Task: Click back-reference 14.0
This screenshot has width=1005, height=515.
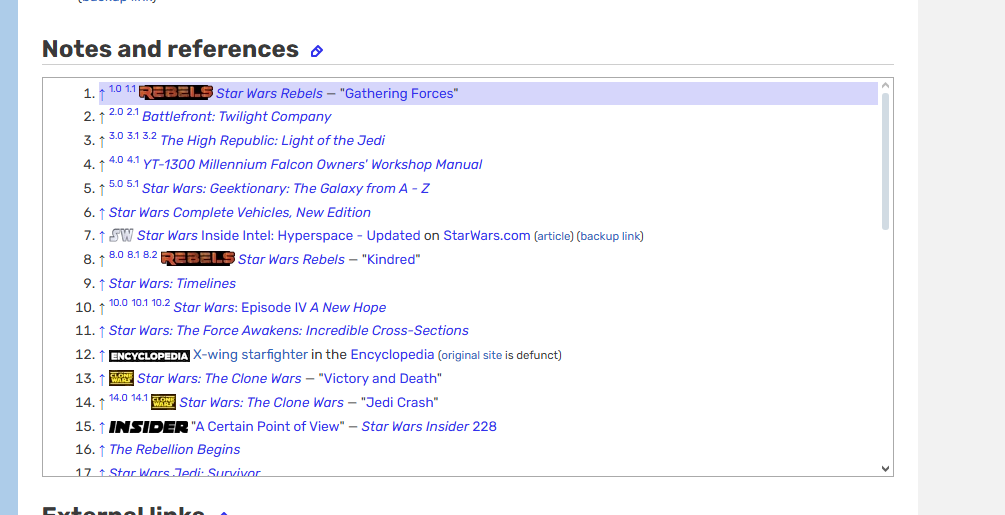Action: tap(119, 398)
